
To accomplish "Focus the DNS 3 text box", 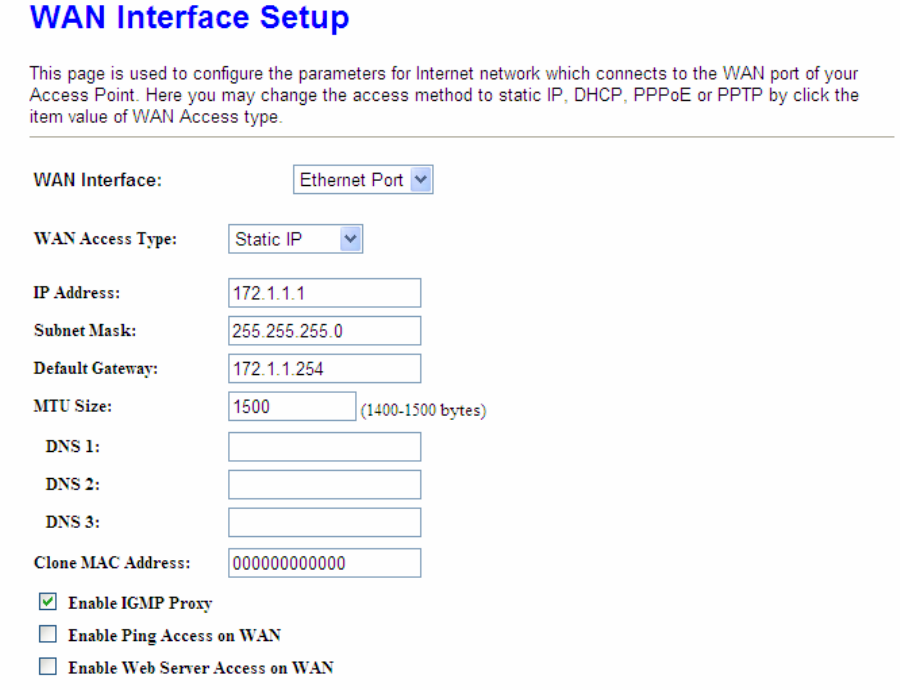I will coord(324,522).
